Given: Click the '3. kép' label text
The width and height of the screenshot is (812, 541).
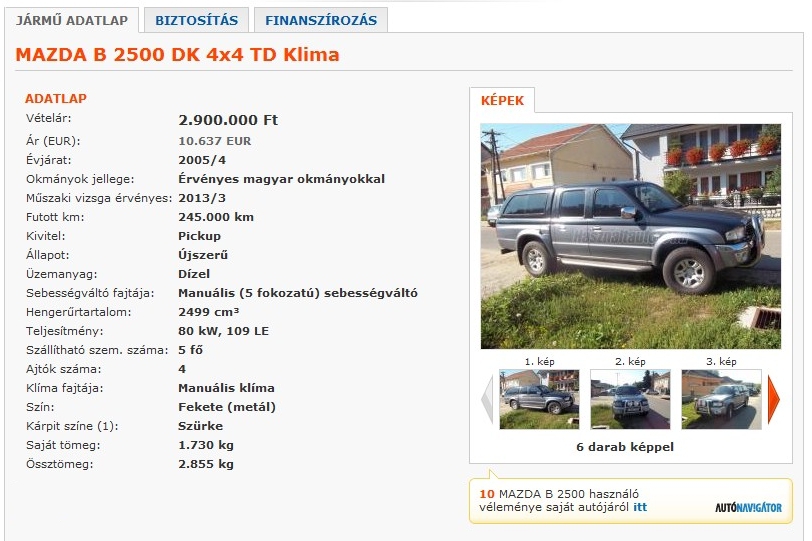Looking at the screenshot, I should [721, 361].
